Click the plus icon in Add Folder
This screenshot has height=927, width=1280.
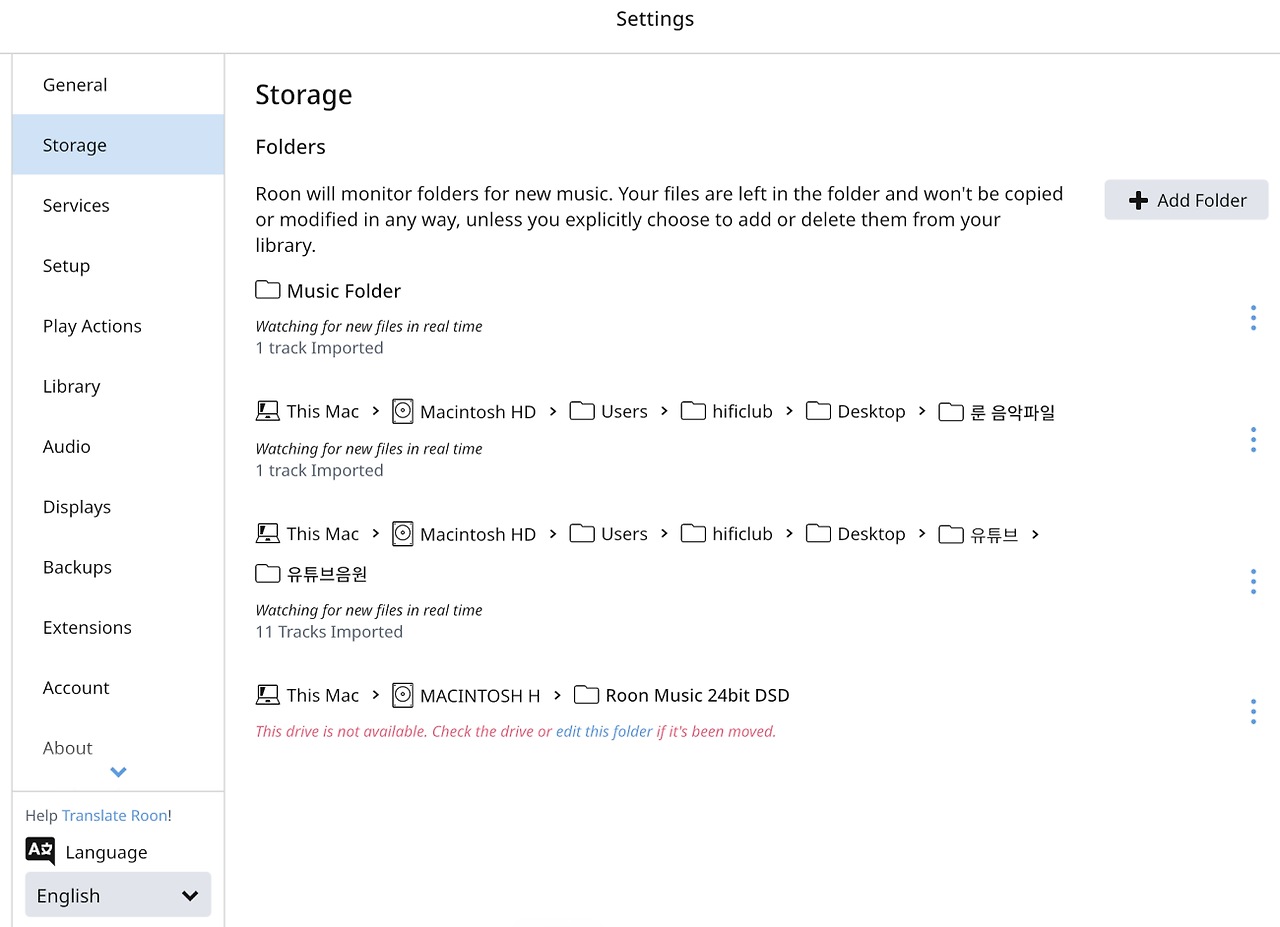click(1138, 201)
